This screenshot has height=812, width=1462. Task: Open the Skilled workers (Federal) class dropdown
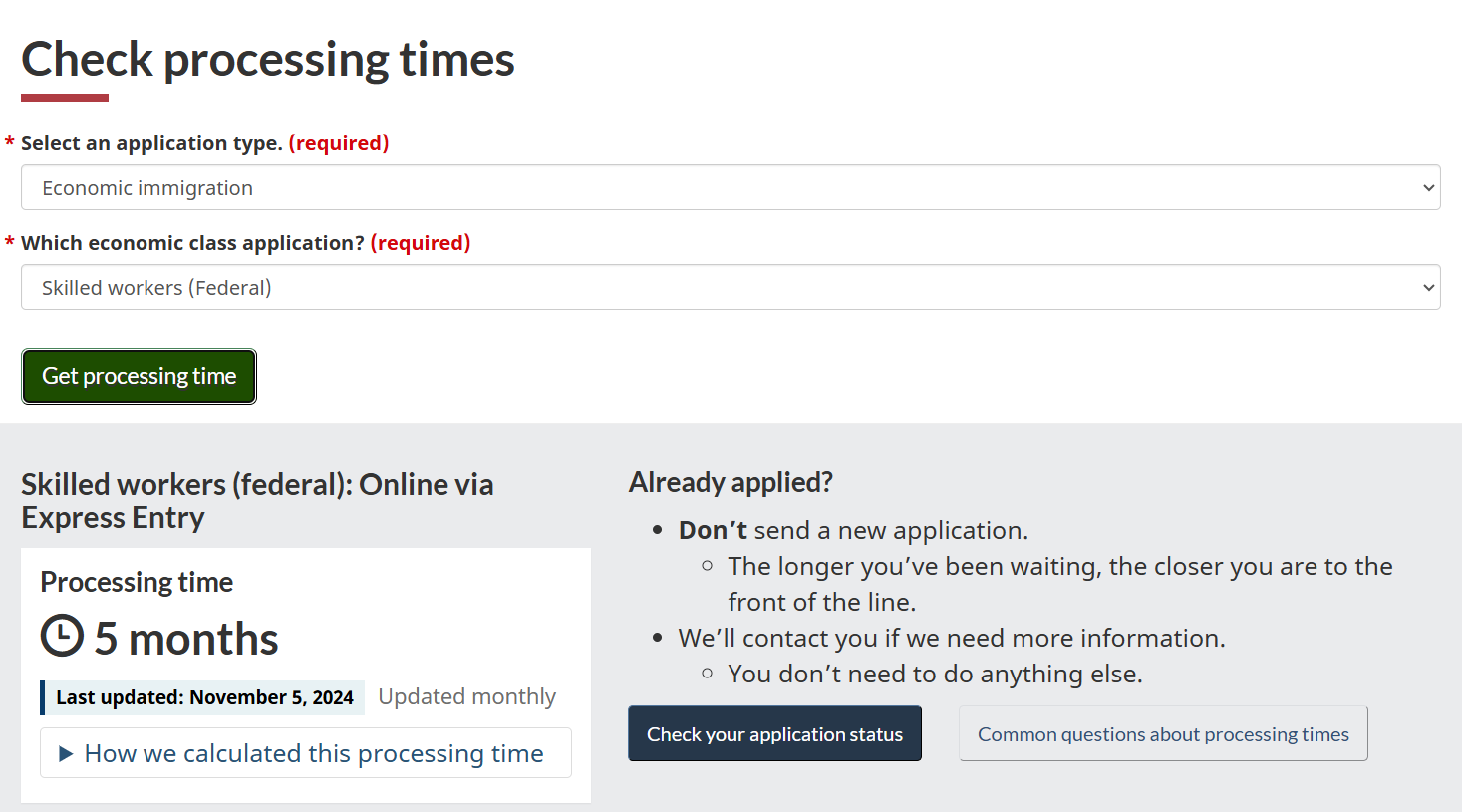click(x=731, y=287)
